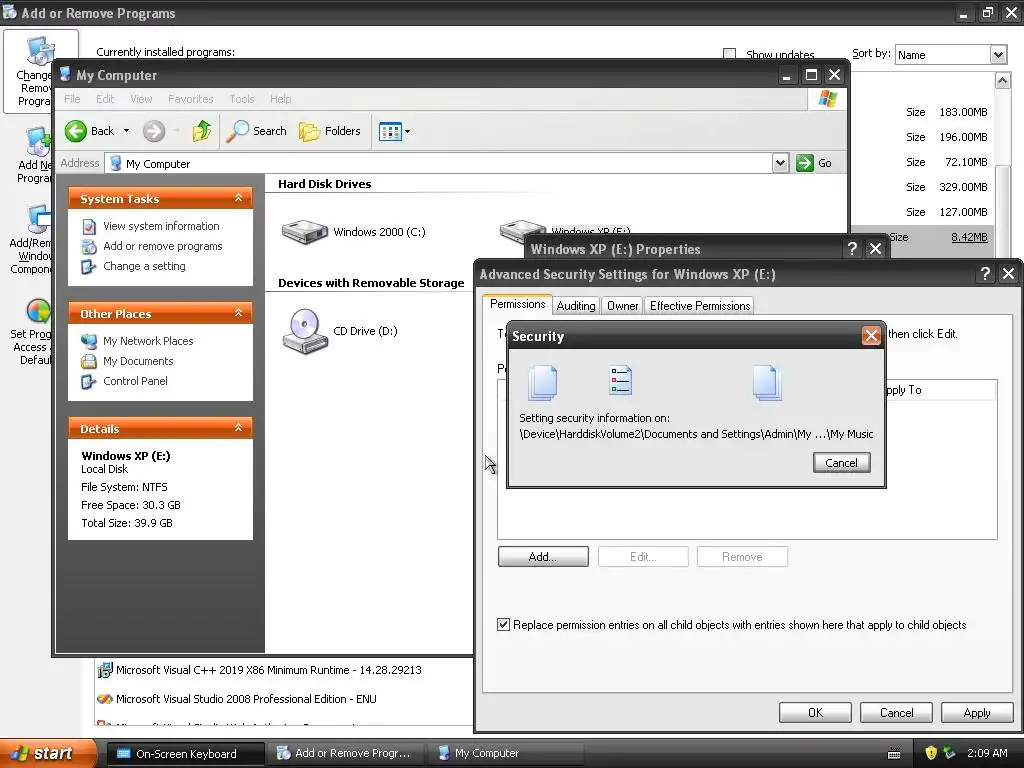Collapse the Details panel
Screen dimensions: 1024x768
pos(238,428)
